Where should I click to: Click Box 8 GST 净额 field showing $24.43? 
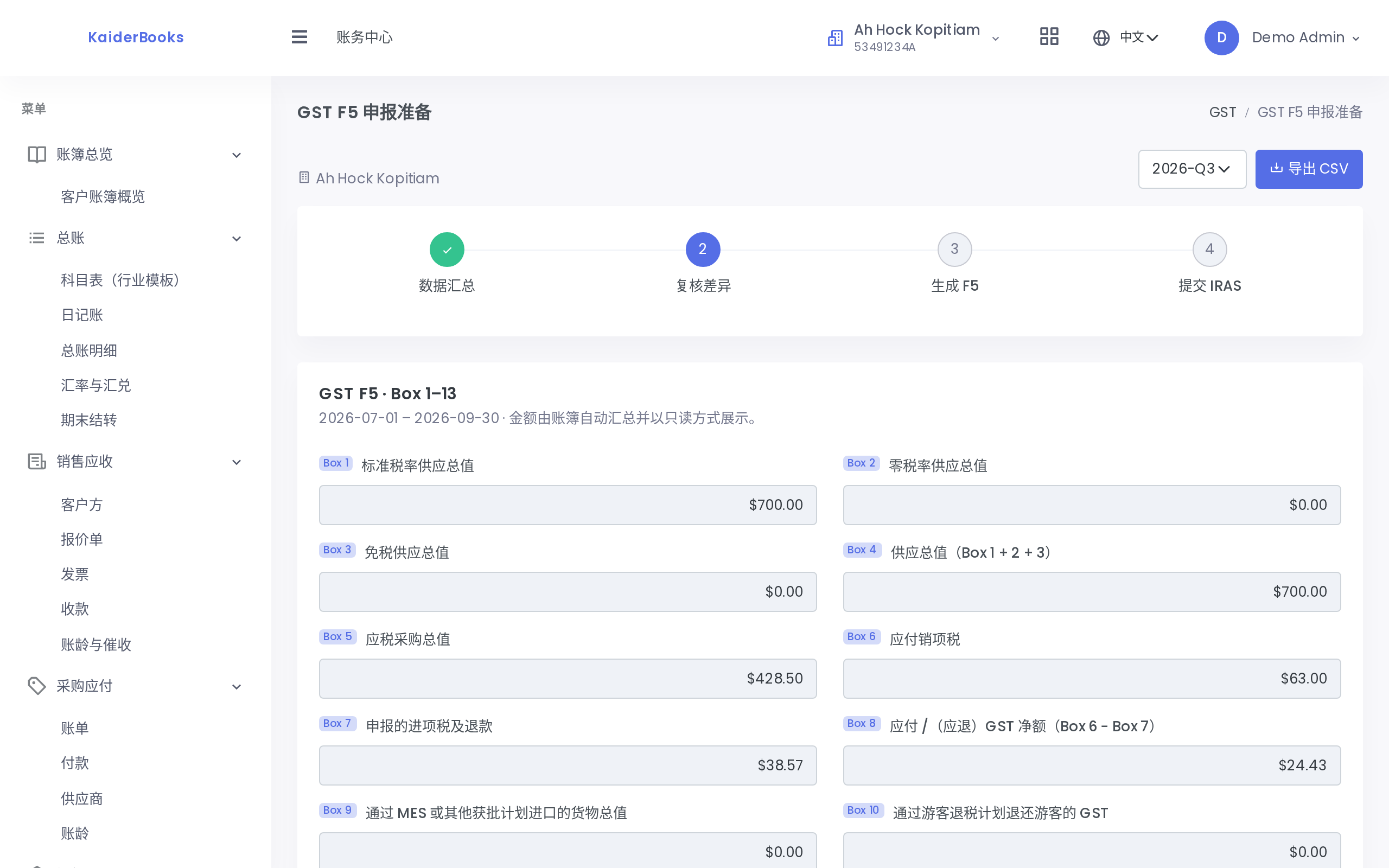click(1092, 765)
